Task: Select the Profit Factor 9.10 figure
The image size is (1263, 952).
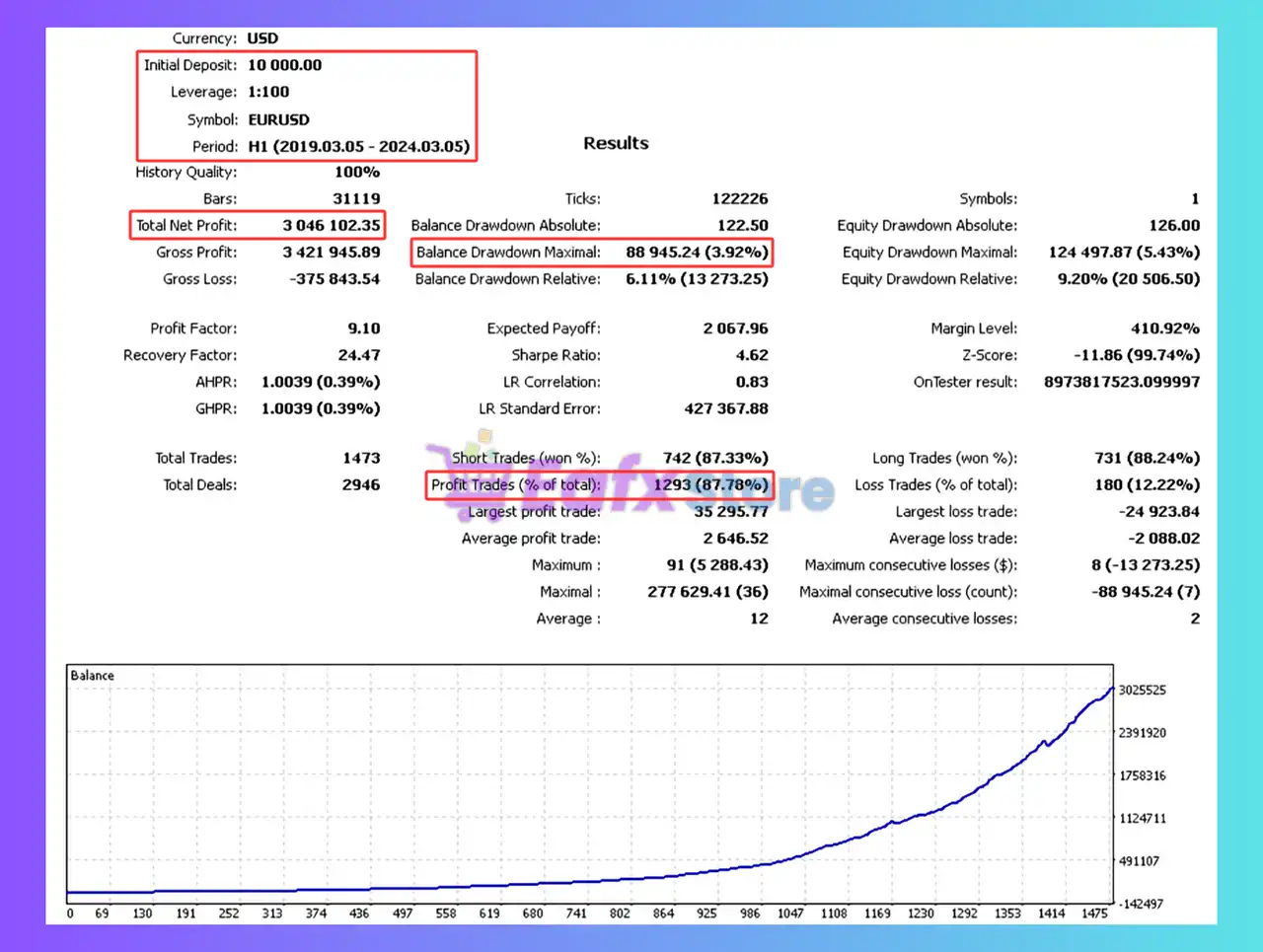Action: [x=361, y=328]
